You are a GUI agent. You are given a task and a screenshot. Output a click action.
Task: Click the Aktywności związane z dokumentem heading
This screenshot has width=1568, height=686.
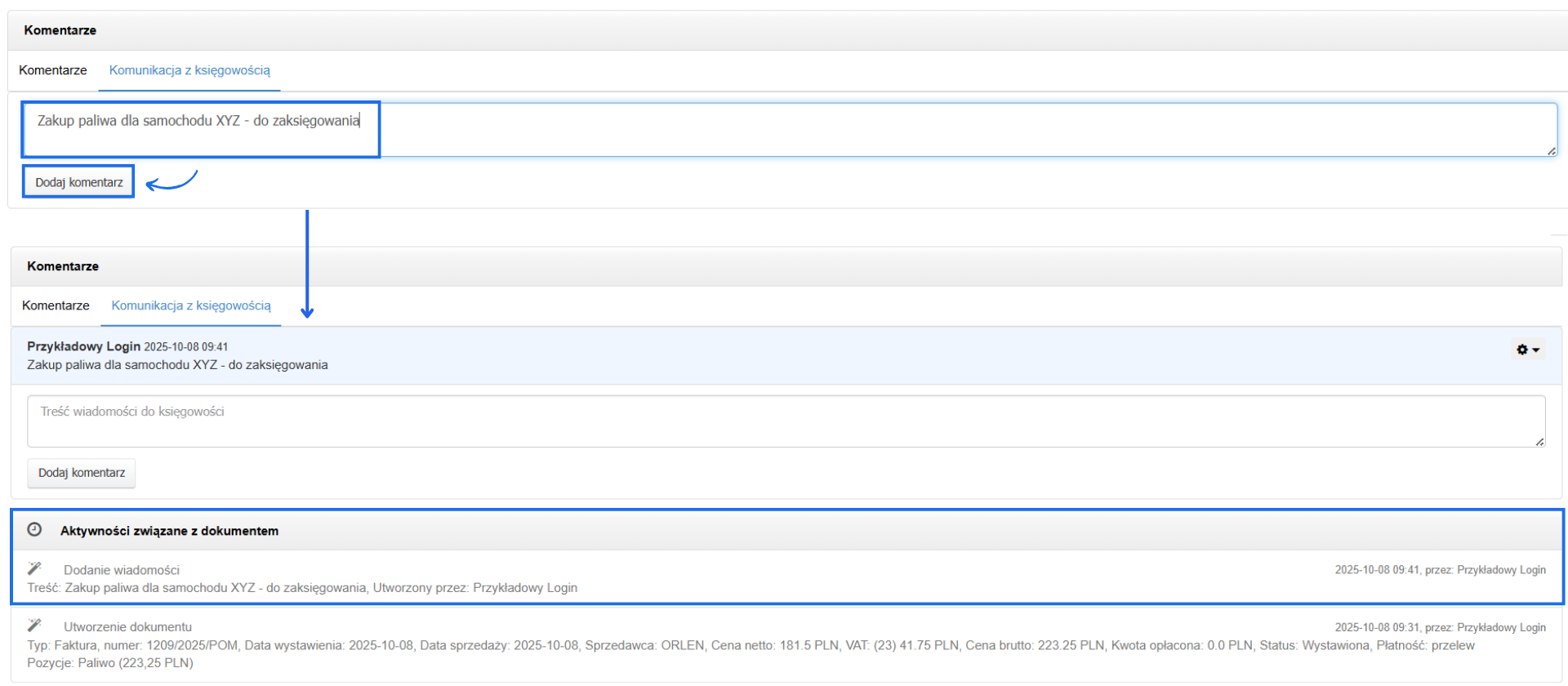point(169,531)
